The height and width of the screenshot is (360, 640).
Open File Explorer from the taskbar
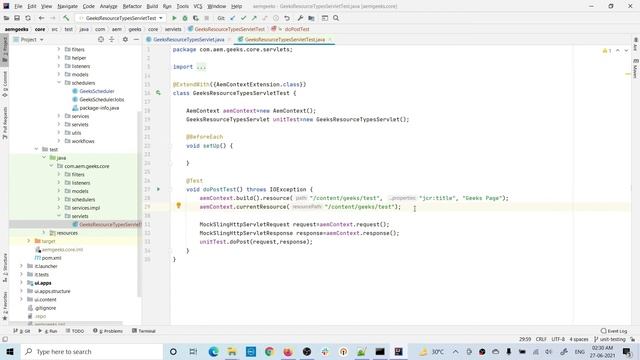(x=232, y=351)
